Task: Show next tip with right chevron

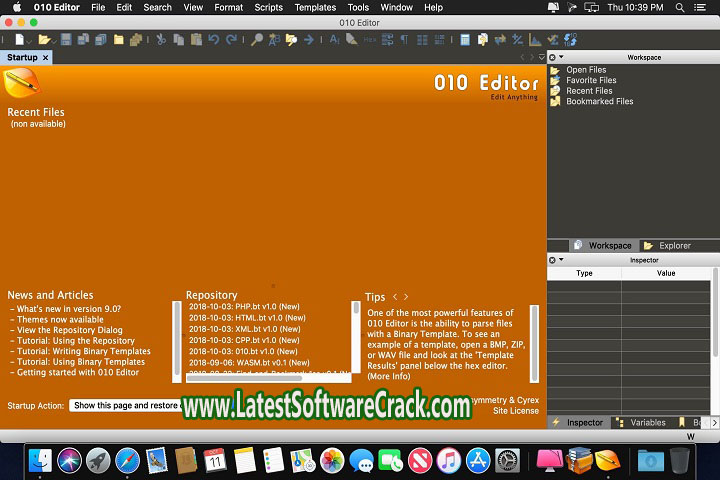Action: (x=406, y=297)
